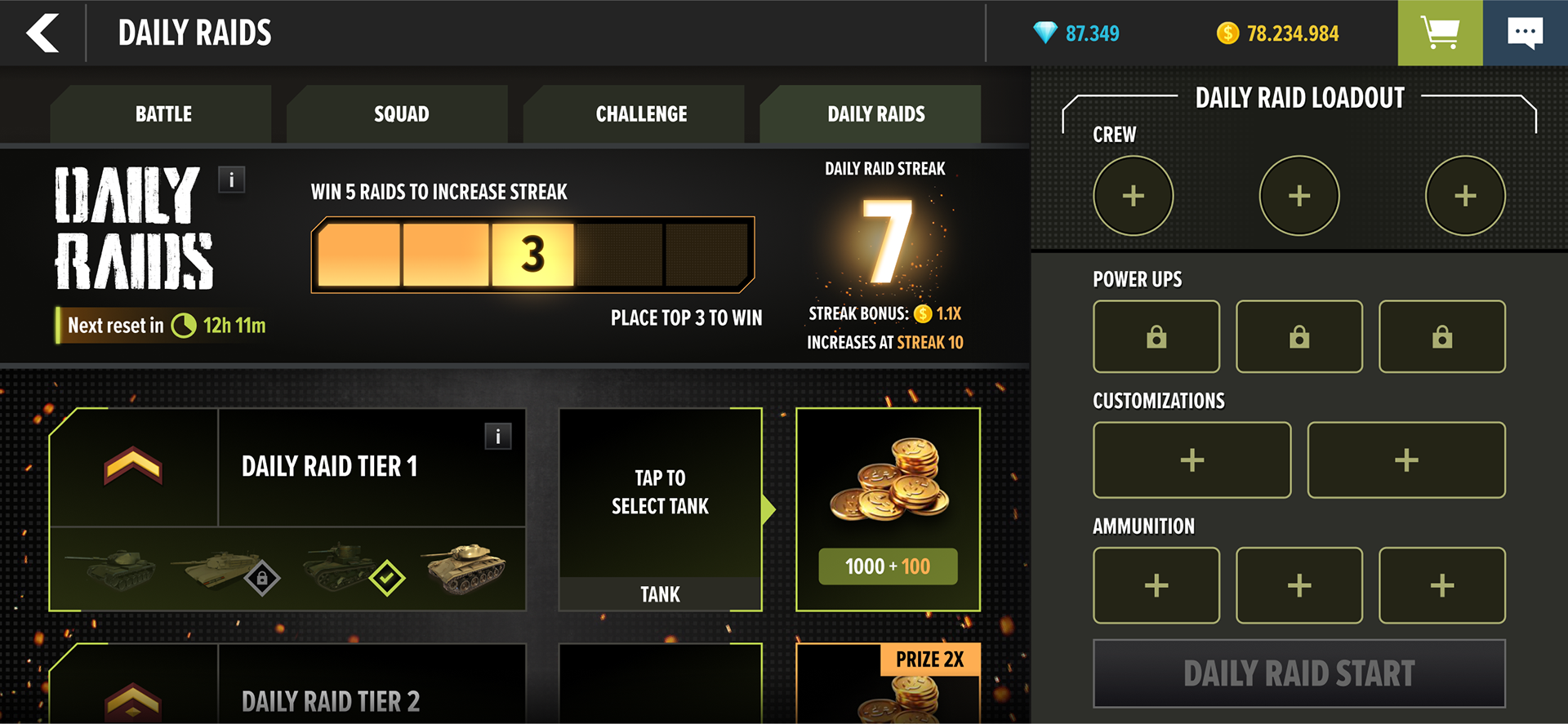This screenshot has height=724, width=1568.
Task: Tap the blue diamond gems icon
Action: point(1045,33)
